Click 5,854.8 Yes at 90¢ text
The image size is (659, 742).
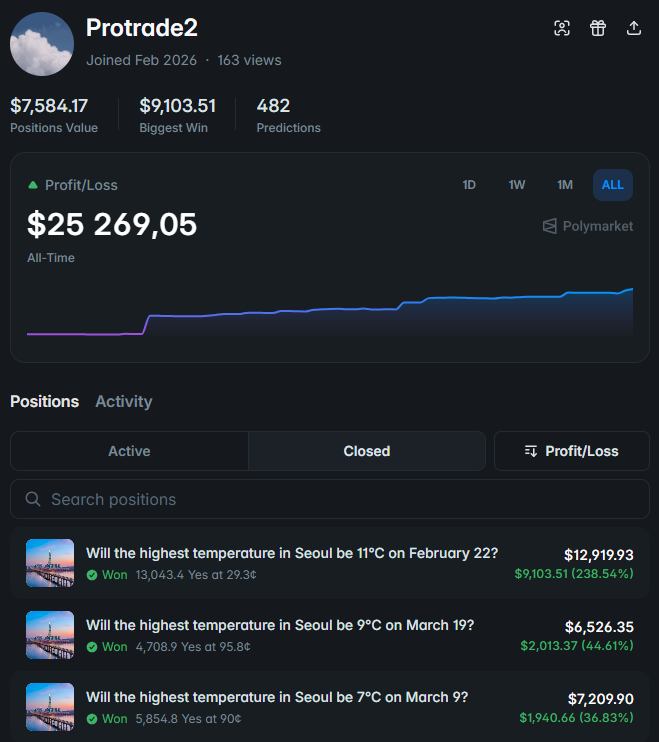[x=188, y=719]
